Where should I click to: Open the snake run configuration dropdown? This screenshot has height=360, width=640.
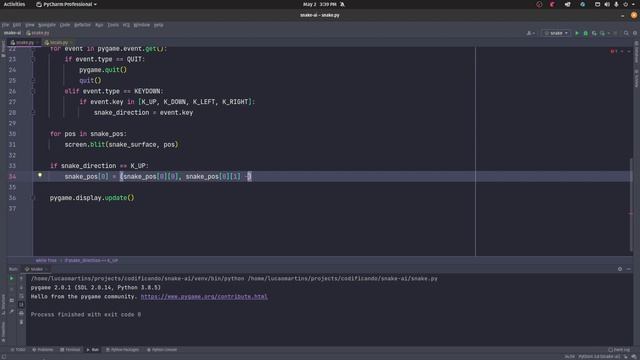[x=556, y=33]
